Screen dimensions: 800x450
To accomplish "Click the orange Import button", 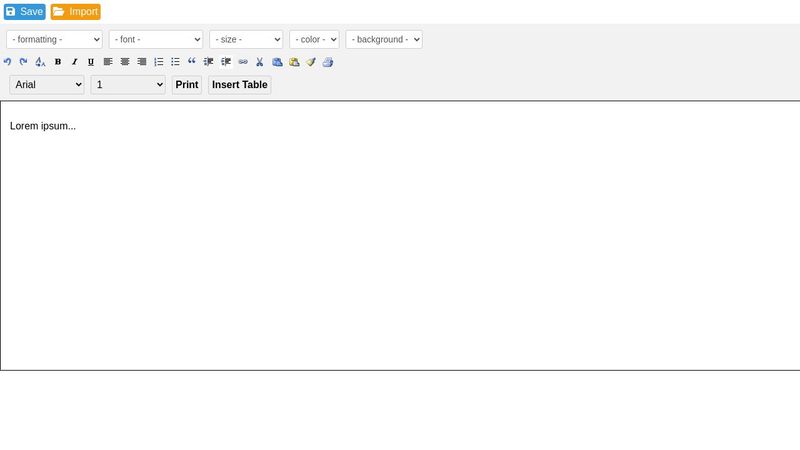I will click(76, 12).
